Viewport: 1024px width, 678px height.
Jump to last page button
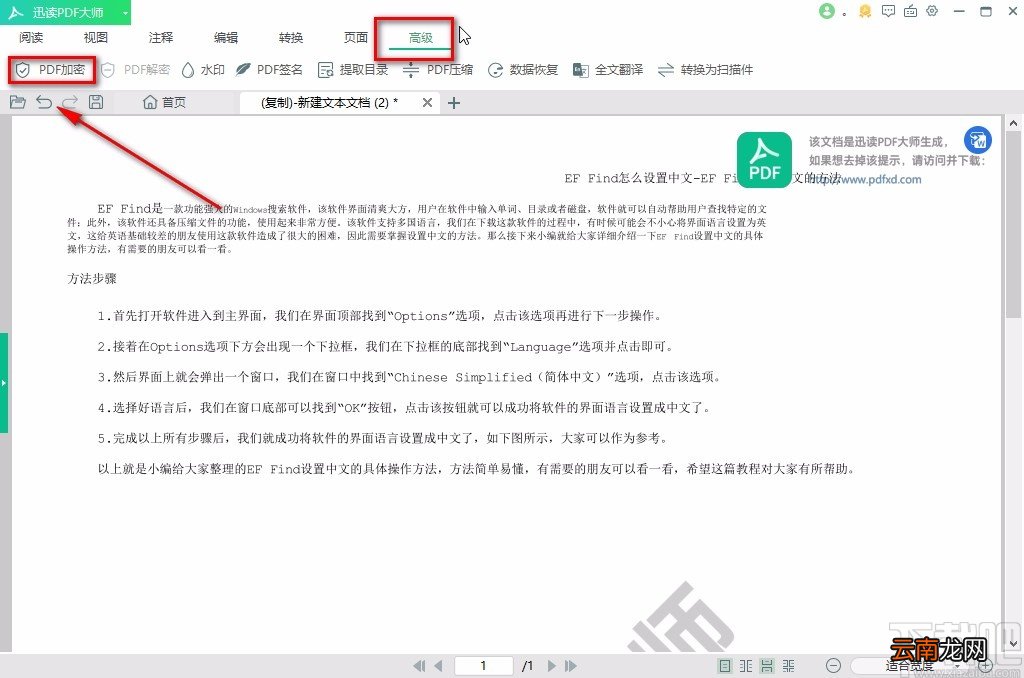571,666
